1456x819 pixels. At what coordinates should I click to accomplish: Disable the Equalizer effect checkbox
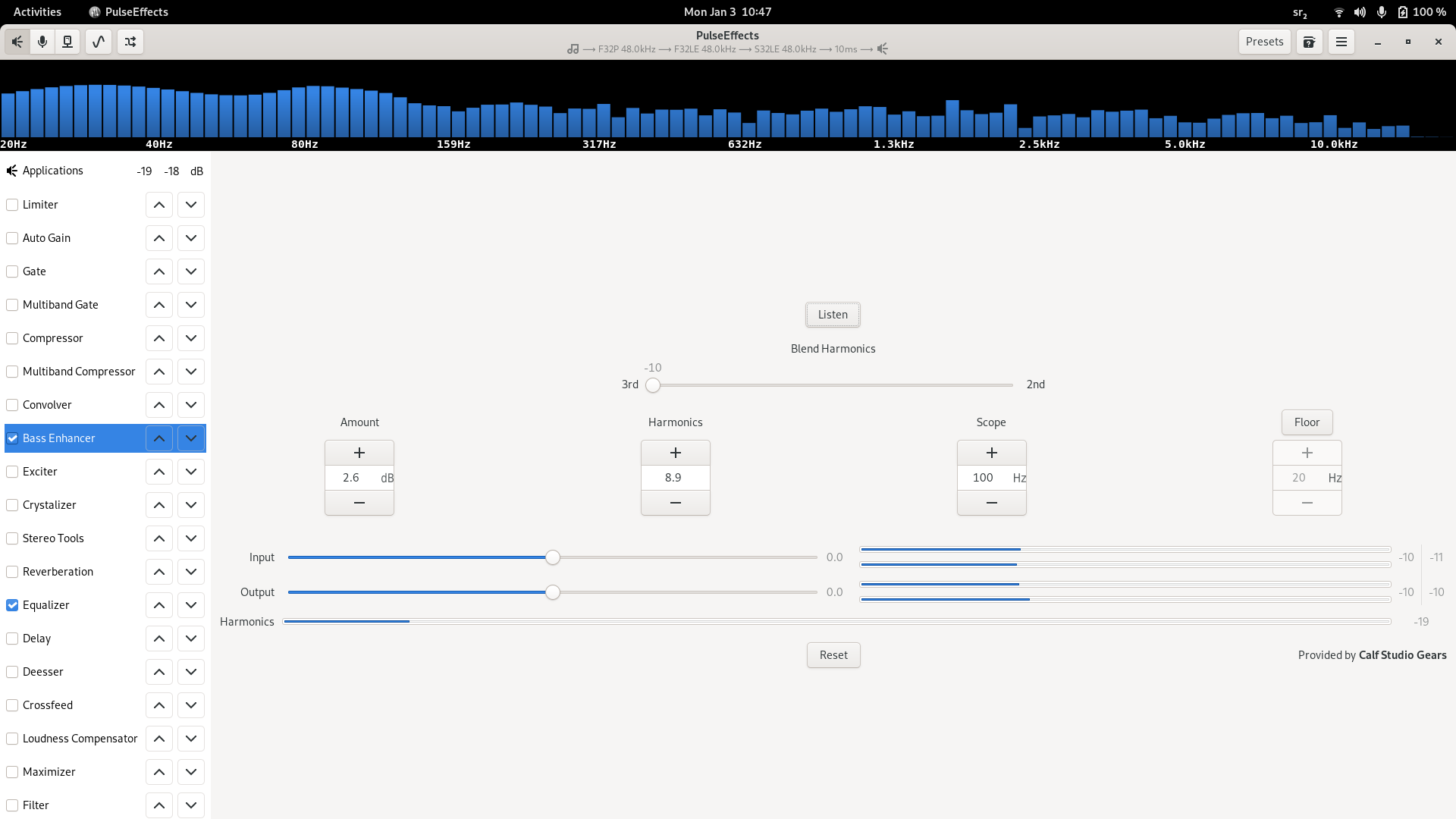12,605
